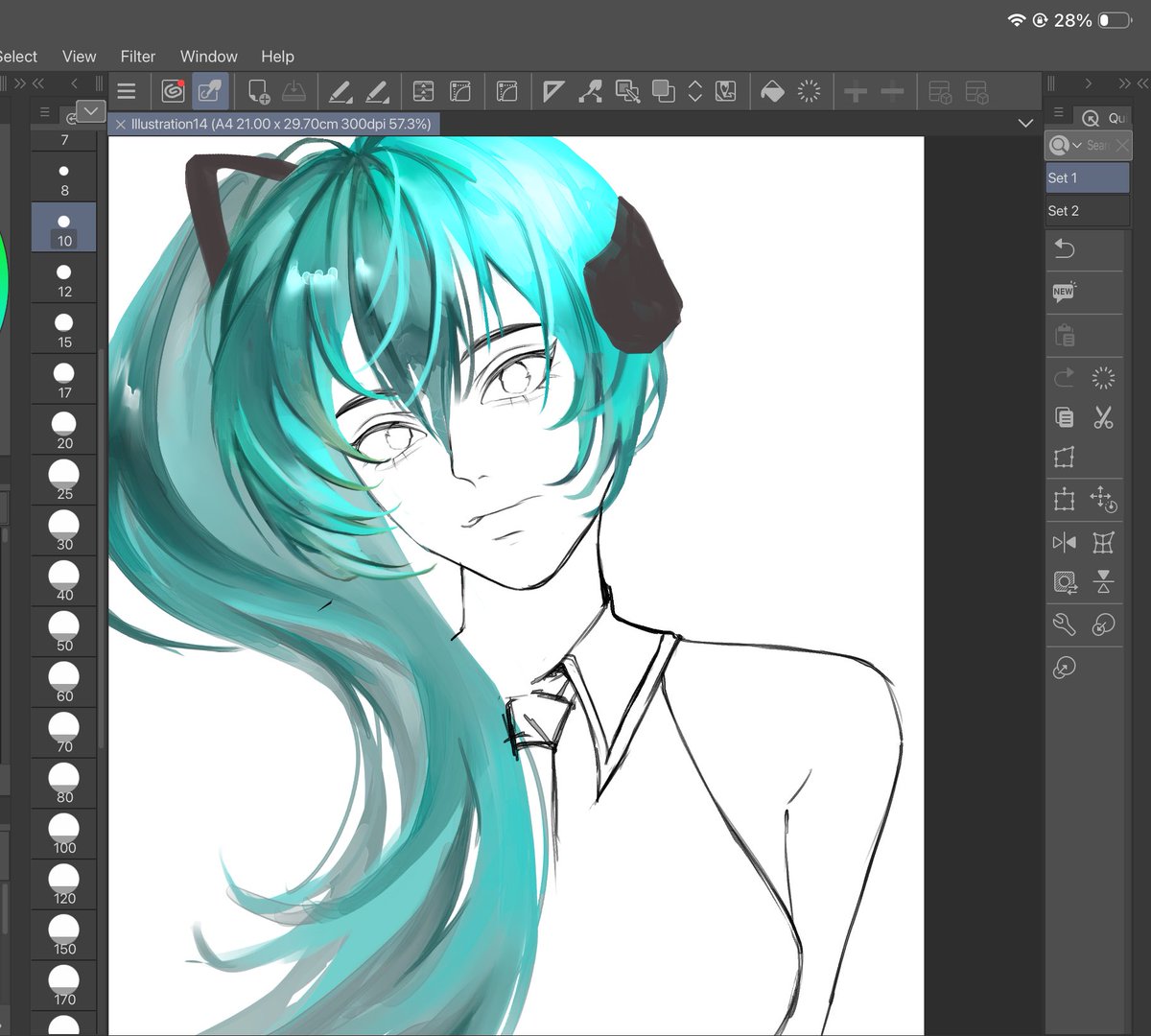Undo with the Quick Access back arrow
Viewport: 1151px width, 1036px height.
point(1065,249)
